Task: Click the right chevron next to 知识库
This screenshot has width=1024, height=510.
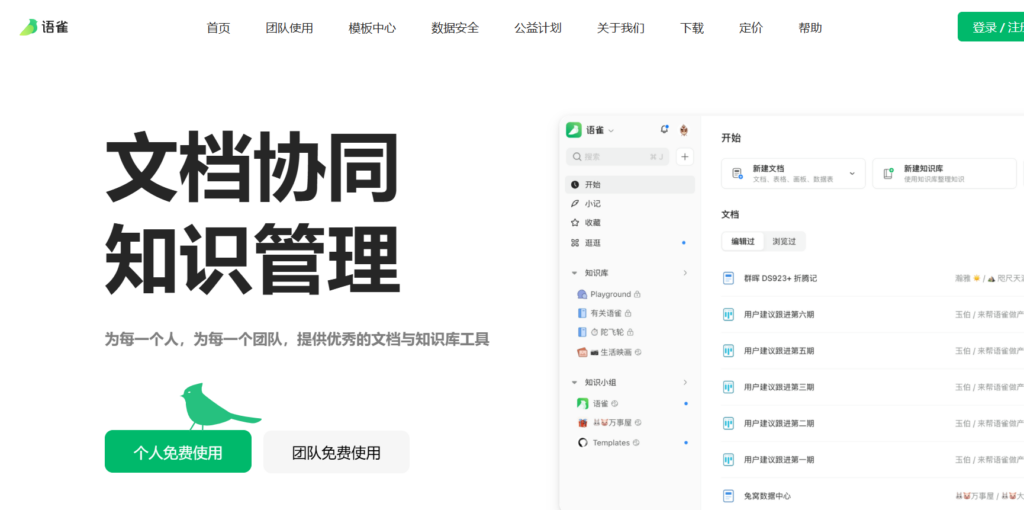Action: (685, 273)
